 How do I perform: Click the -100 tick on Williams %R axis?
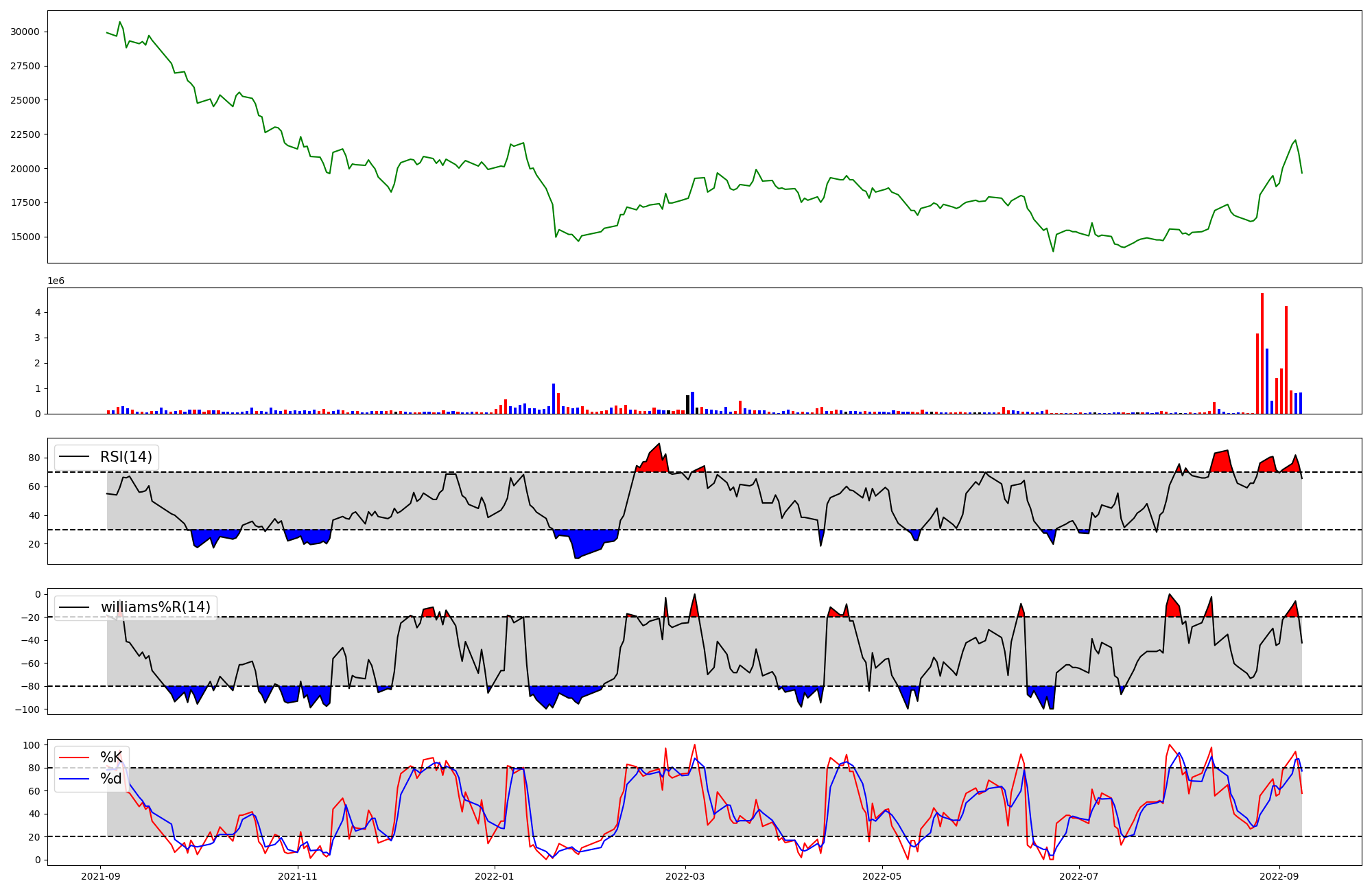[x=27, y=709]
